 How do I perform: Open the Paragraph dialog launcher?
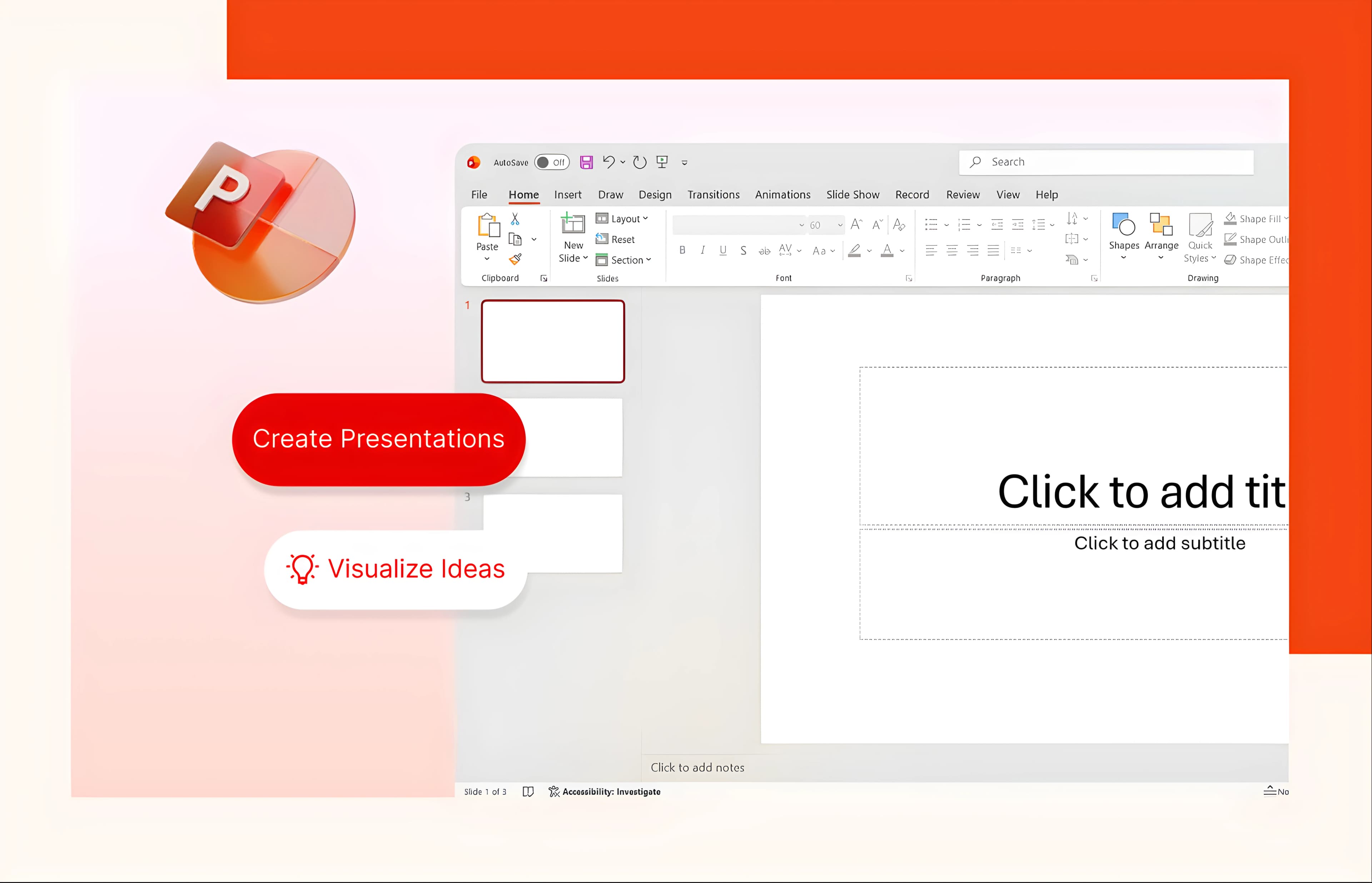tap(1094, 279)
